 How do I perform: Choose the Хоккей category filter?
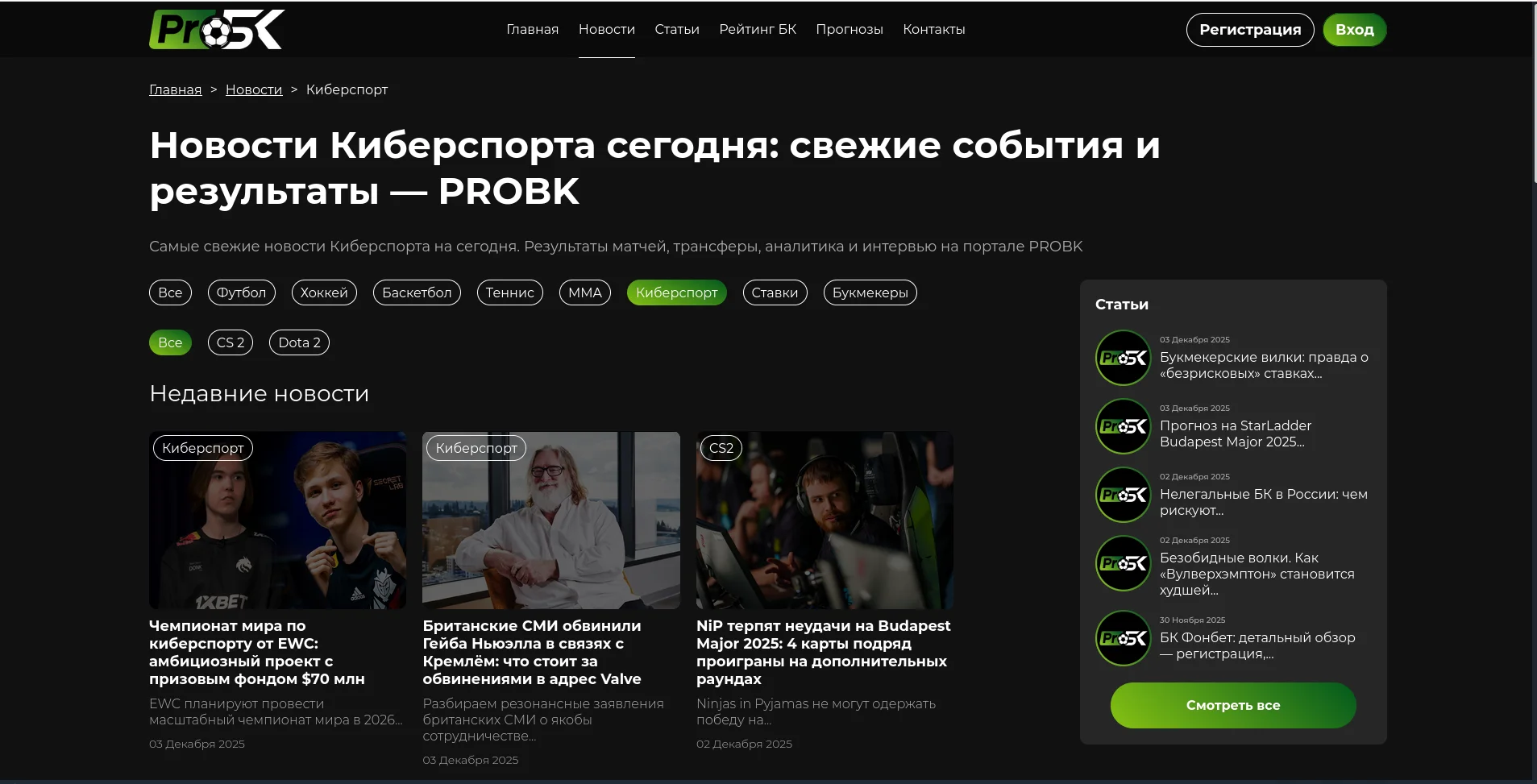click(x=323, y=292)
